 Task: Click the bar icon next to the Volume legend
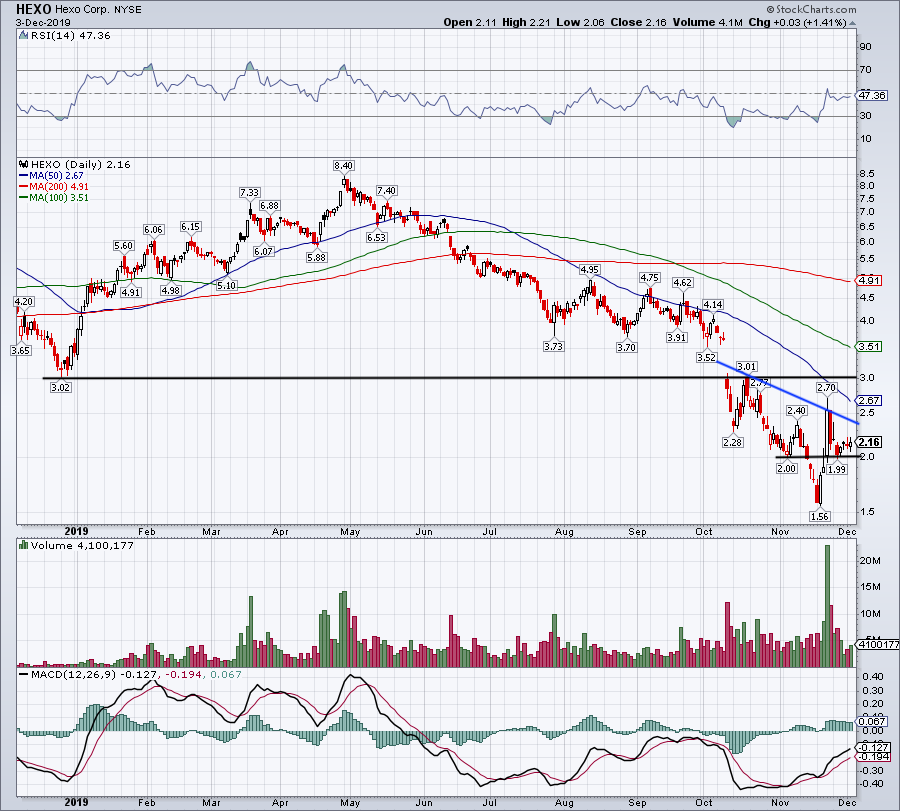pos(24,545)
